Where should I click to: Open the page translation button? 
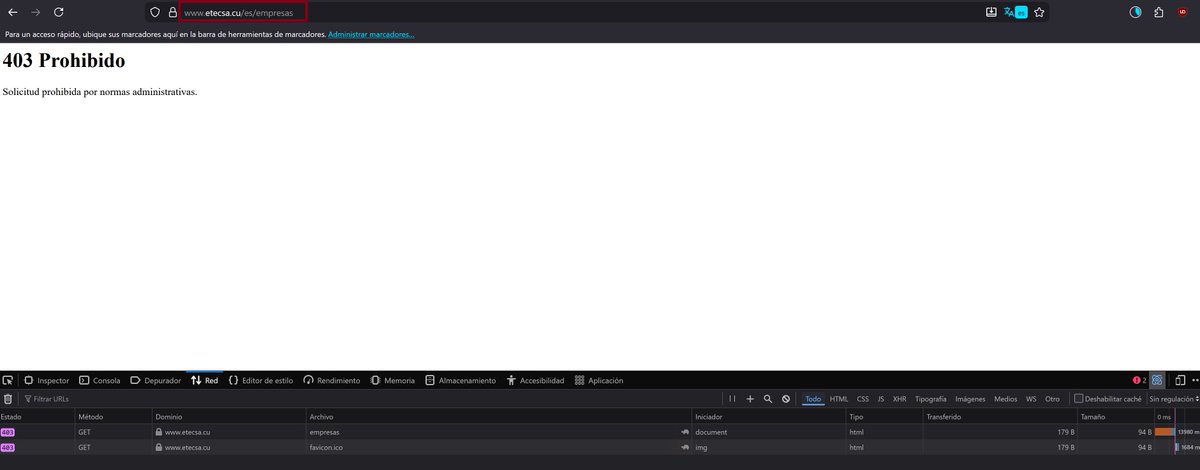[1015, 12]
